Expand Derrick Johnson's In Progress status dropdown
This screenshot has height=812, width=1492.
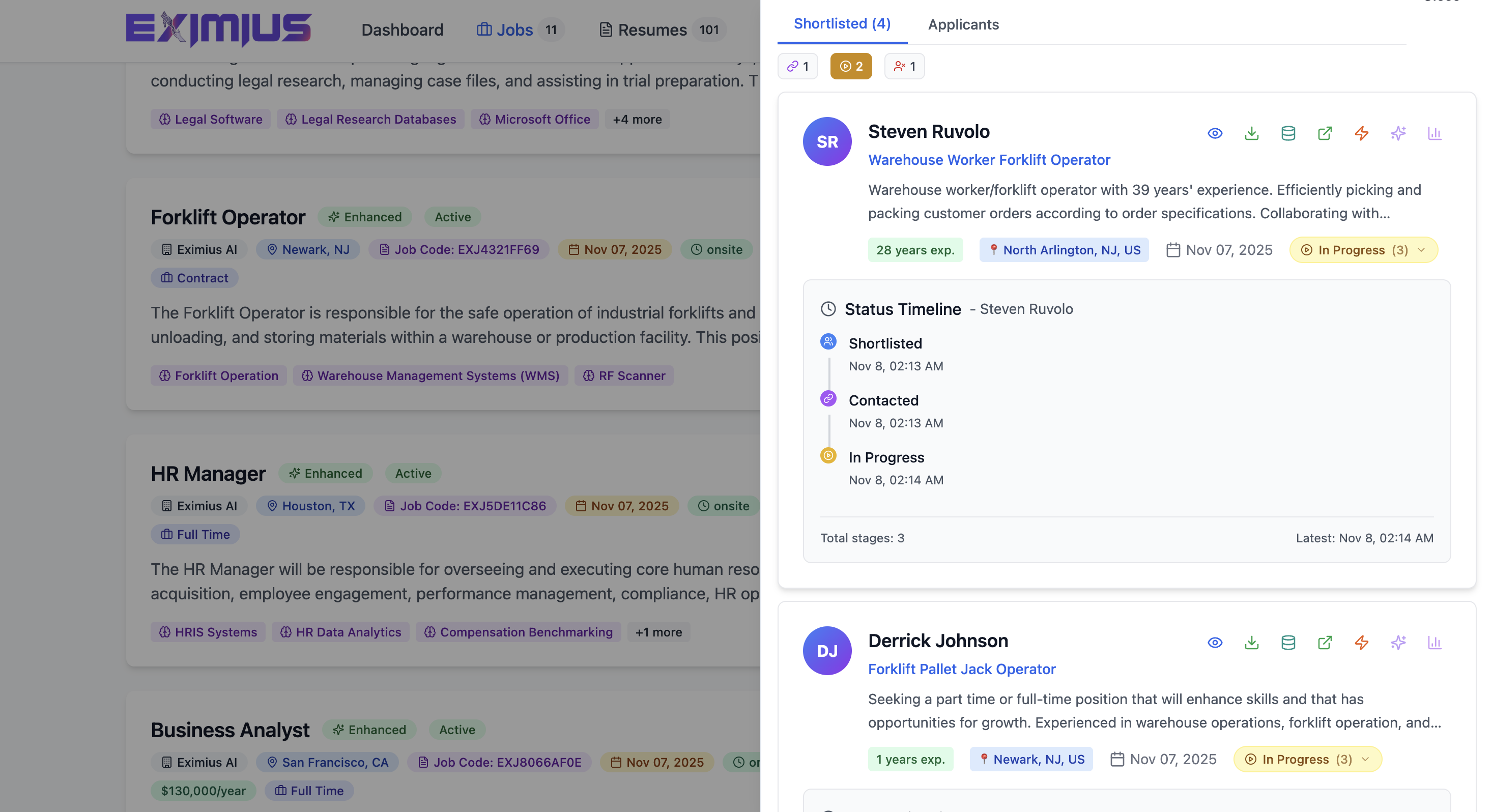[1307, 759]
